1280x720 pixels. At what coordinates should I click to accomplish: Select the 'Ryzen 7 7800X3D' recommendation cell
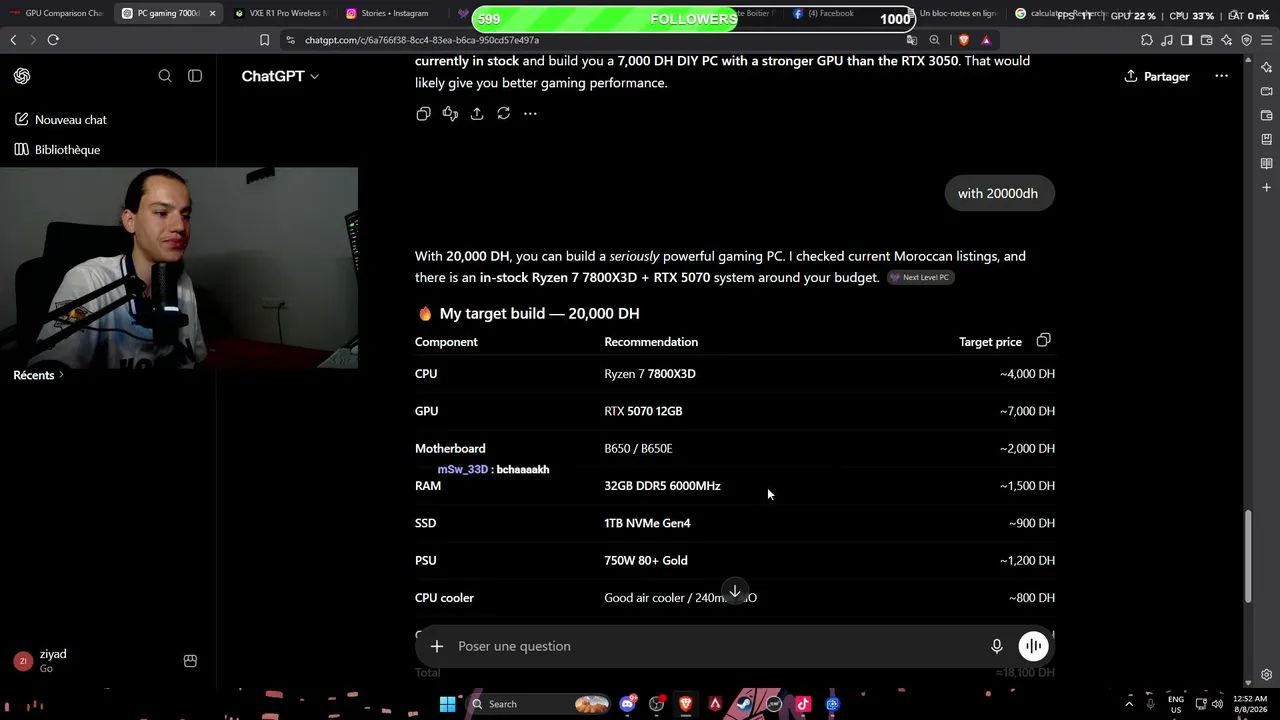650,374
